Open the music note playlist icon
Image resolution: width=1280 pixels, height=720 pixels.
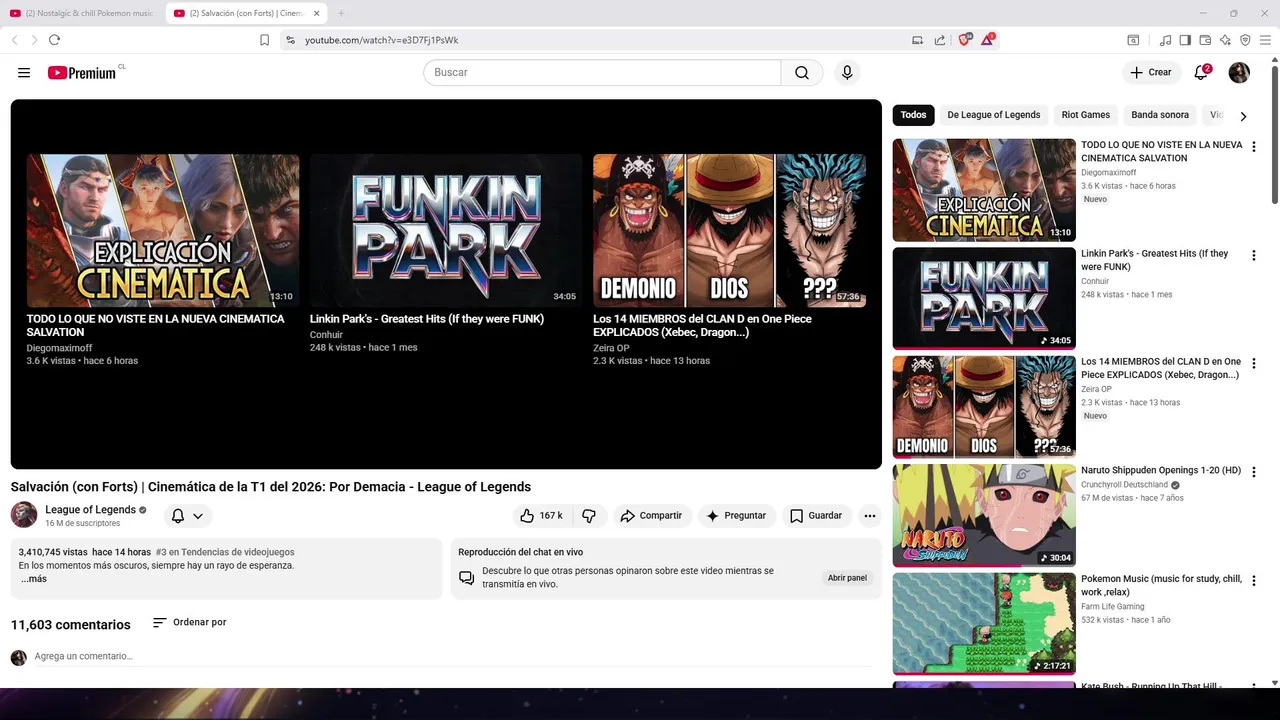point(1166,40)
